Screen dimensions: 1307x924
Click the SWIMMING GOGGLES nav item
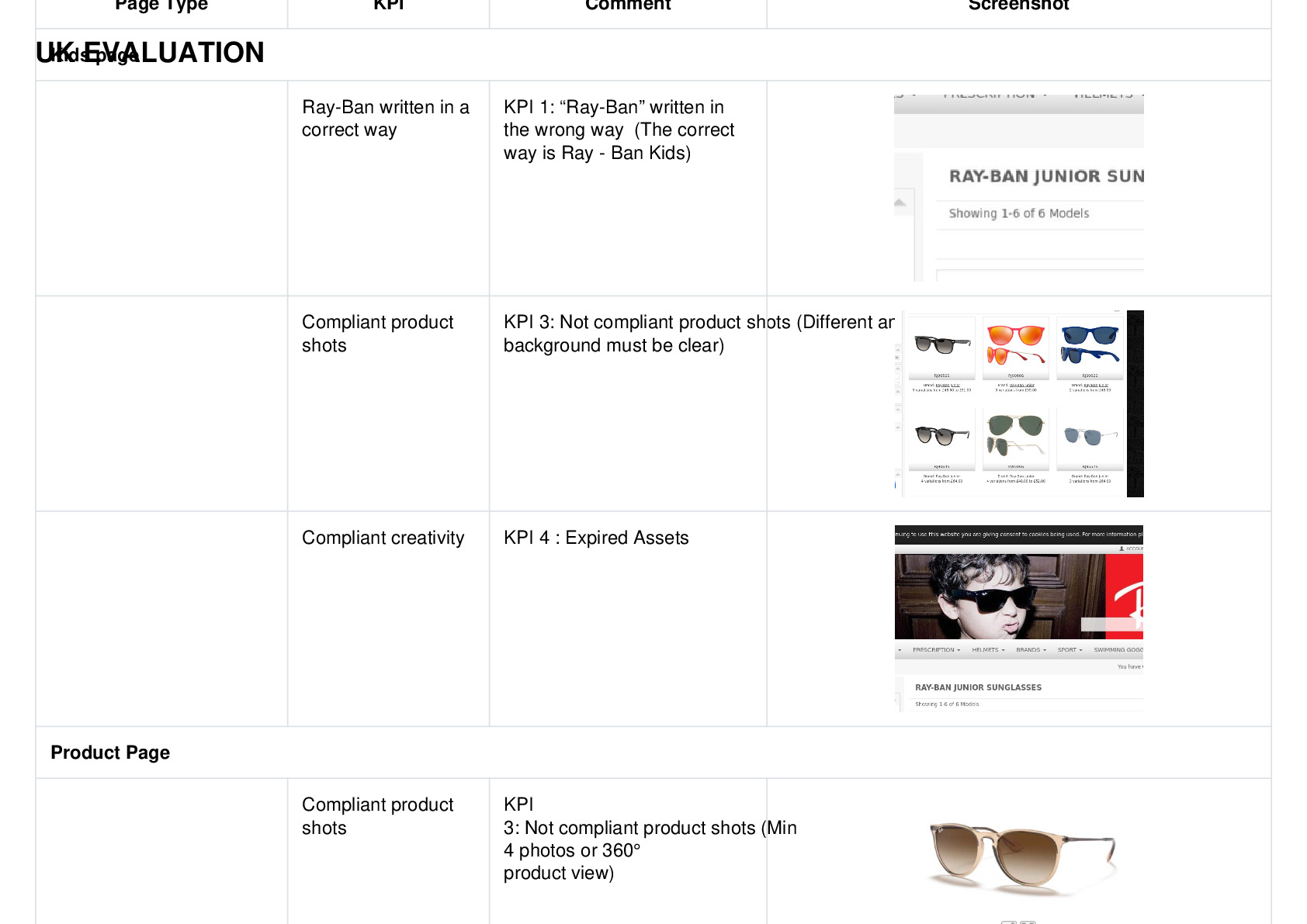point(1118,650)
